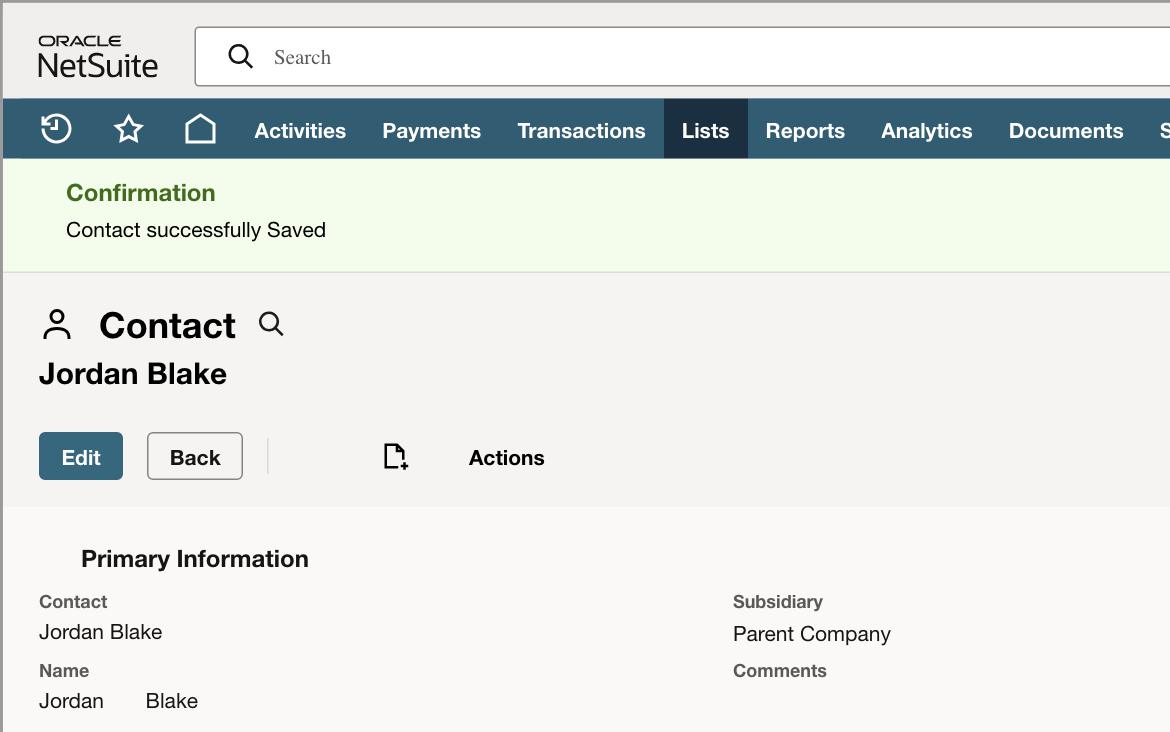The height and width of the screenshot is (732, 1170).
Task: Click the Jordan Blake record title
Action: pos(133,374)
